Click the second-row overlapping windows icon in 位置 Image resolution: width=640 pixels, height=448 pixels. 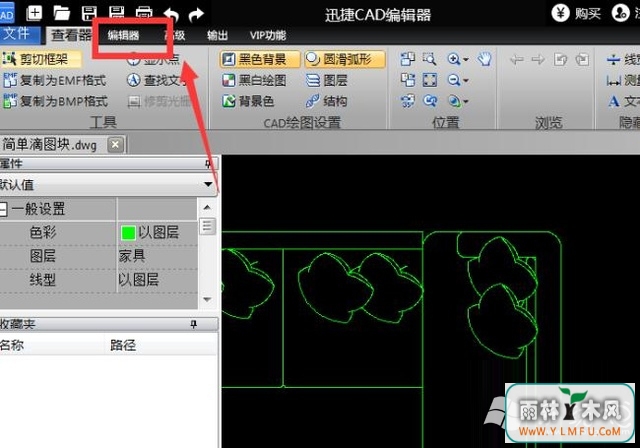(407, 80)
